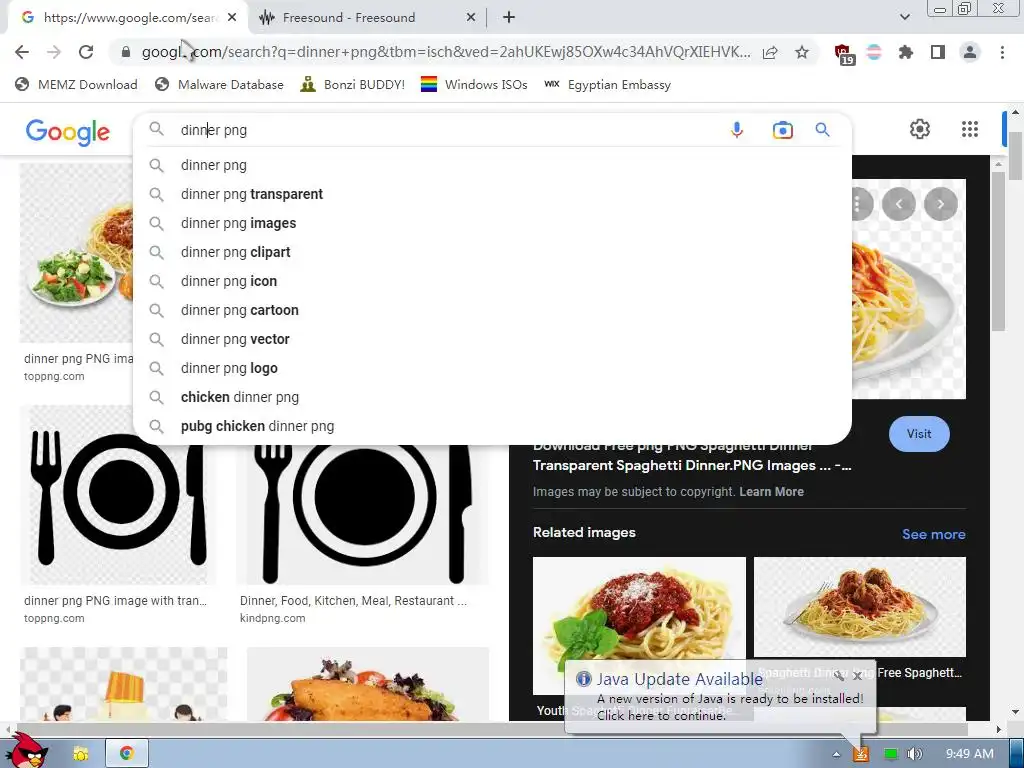Open the volume speaker tray icon

coord(914,754)
